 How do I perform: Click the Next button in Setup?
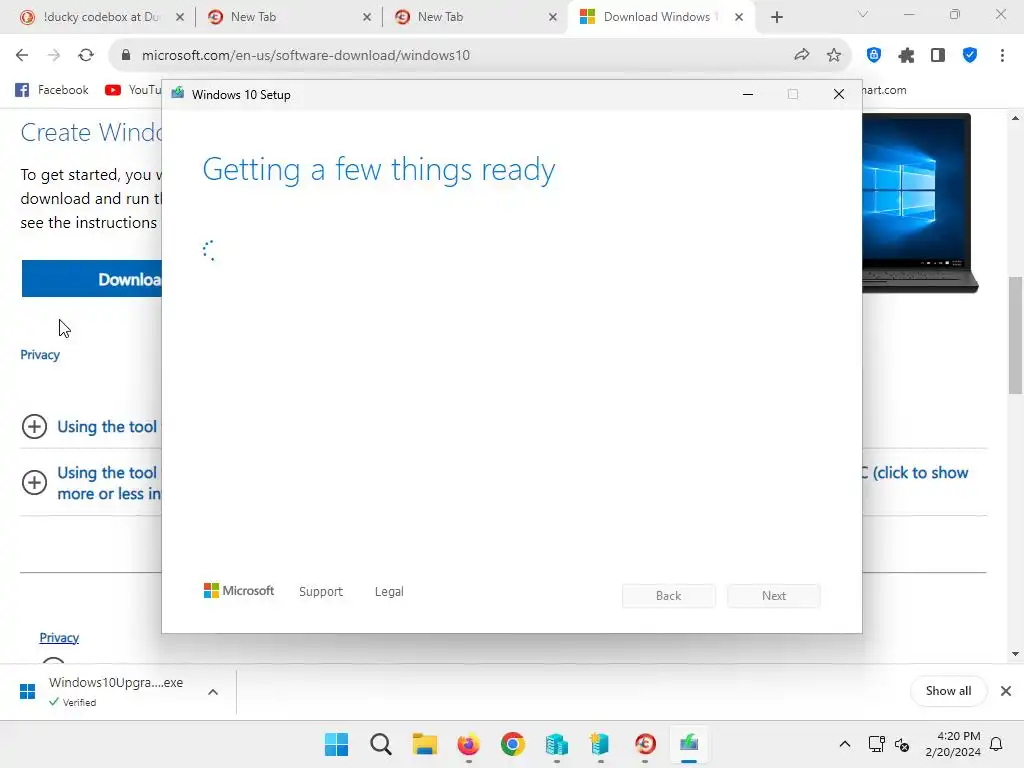(774, 596)
